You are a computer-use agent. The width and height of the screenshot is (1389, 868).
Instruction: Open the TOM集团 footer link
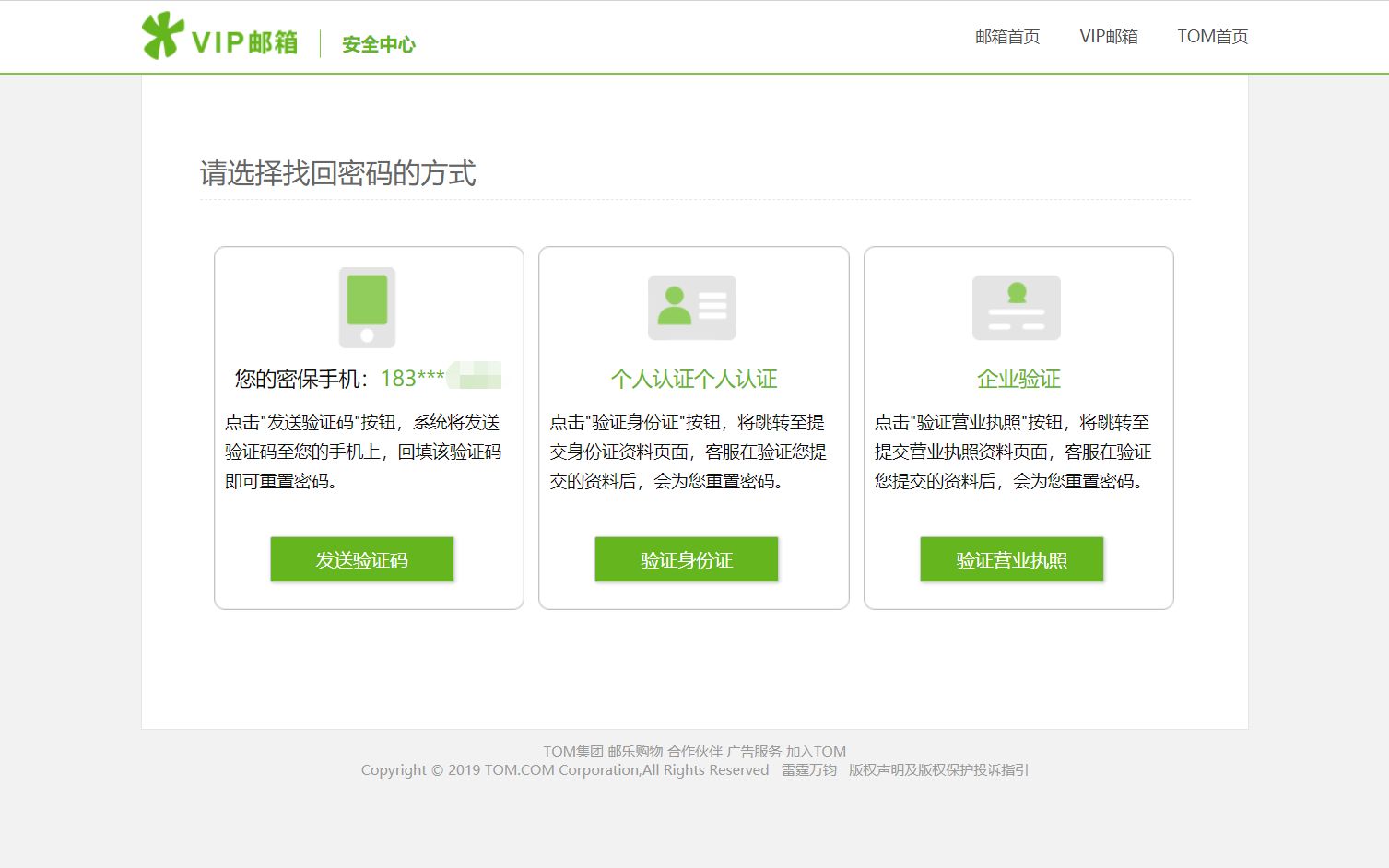(573, 752)
